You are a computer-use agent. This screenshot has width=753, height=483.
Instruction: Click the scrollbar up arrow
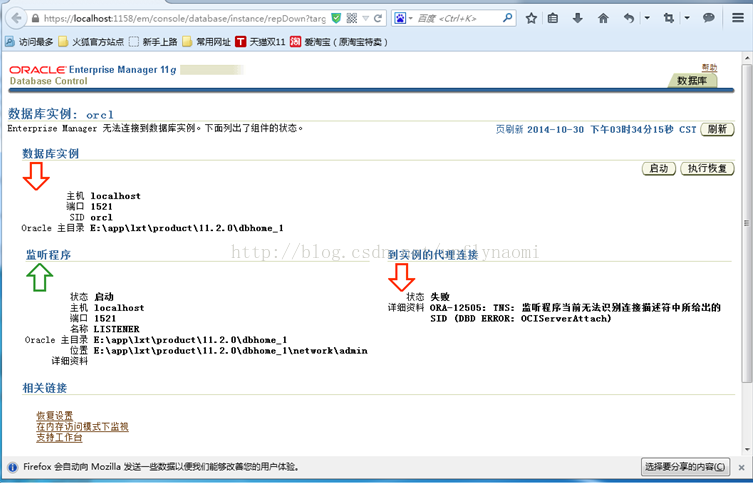click(747, 58)
